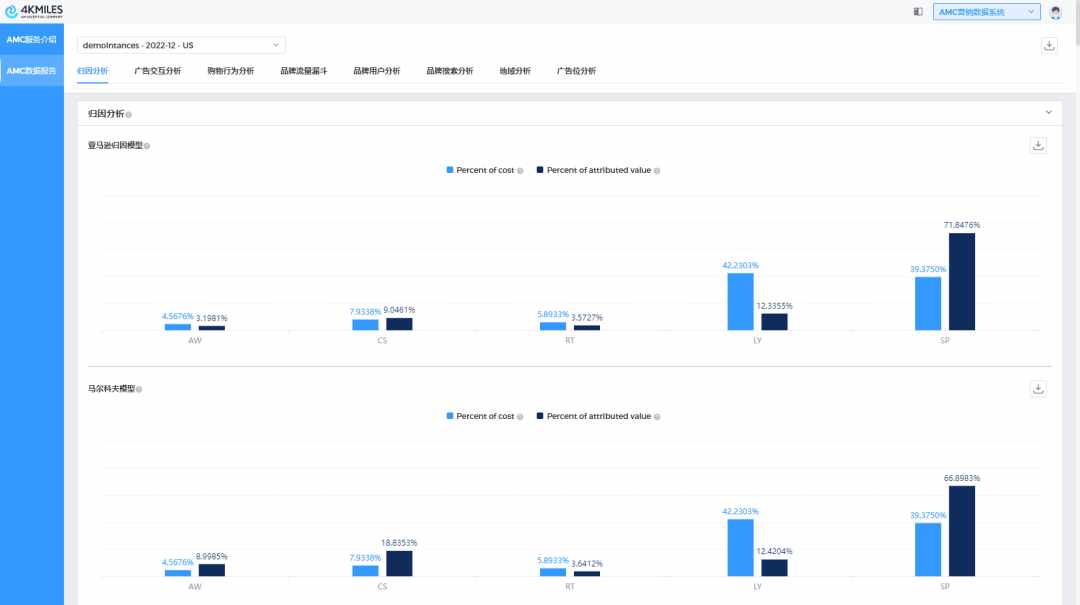This screenshot has width=1080, height=605.
Task: Click the 71.8476% SP bar in top chart
Action: point(962,282)
